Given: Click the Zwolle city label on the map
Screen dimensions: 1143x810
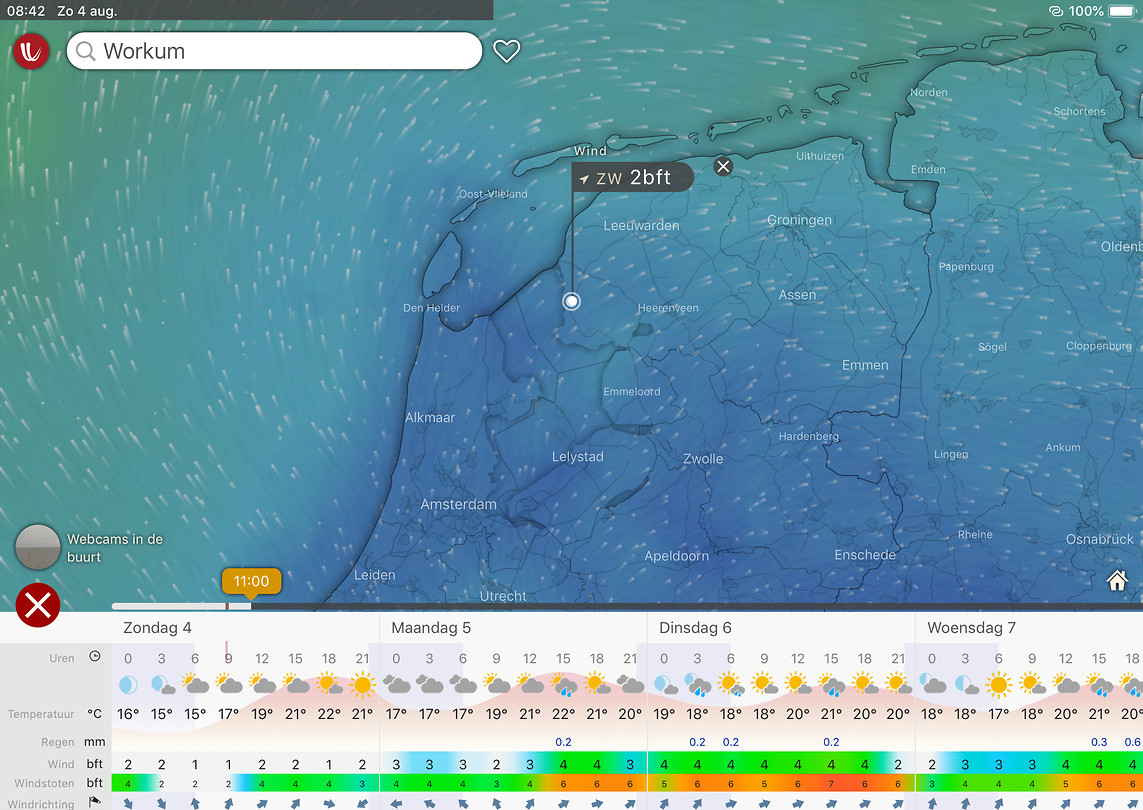Looking at the screenshot, I should pos(703,459).
